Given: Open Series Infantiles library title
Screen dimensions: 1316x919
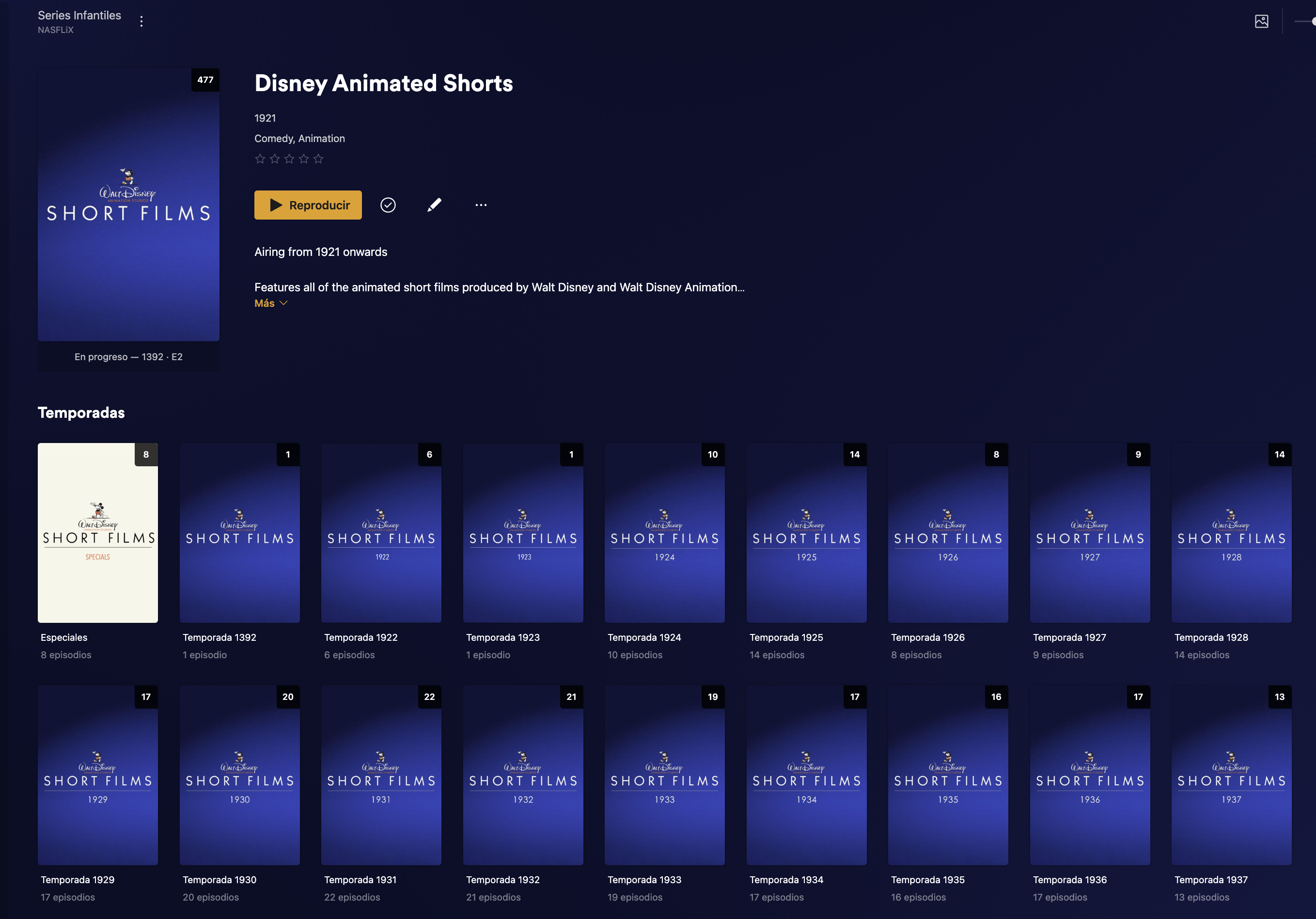Looking at the screenshot, I should [x=79, y=16].
